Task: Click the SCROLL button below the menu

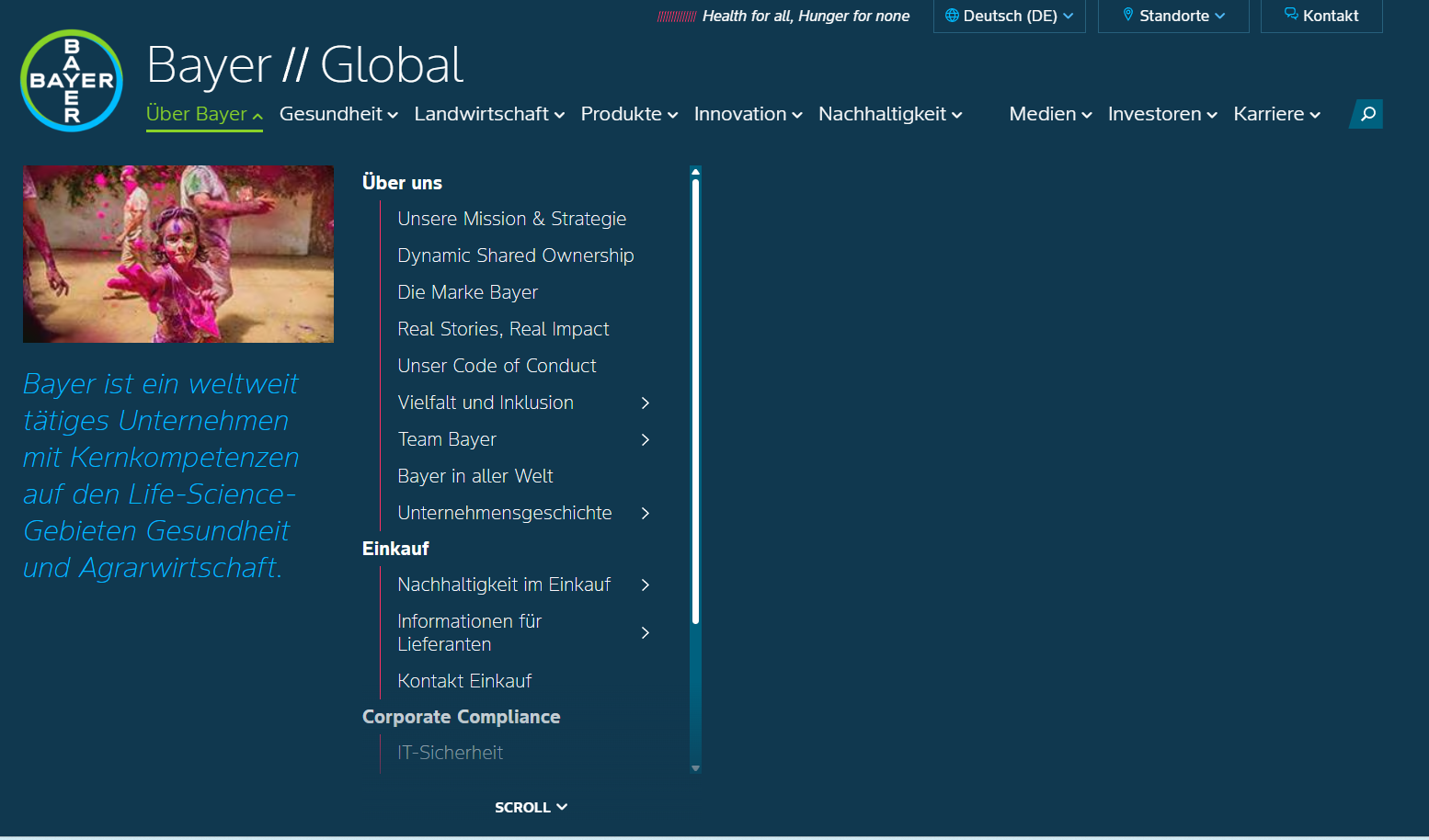Action: pyautogui.click(x=532, y=807)
